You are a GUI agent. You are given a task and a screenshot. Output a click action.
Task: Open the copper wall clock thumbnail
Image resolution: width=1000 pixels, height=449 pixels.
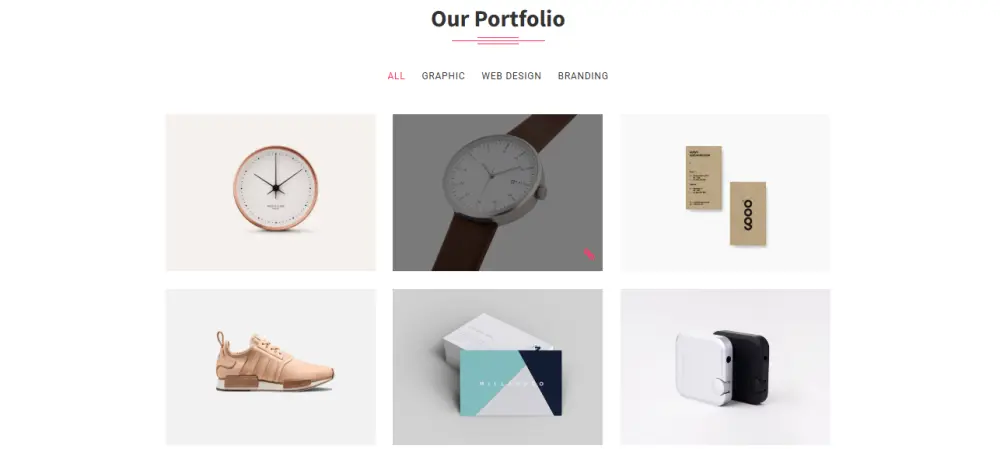[271, 193]
